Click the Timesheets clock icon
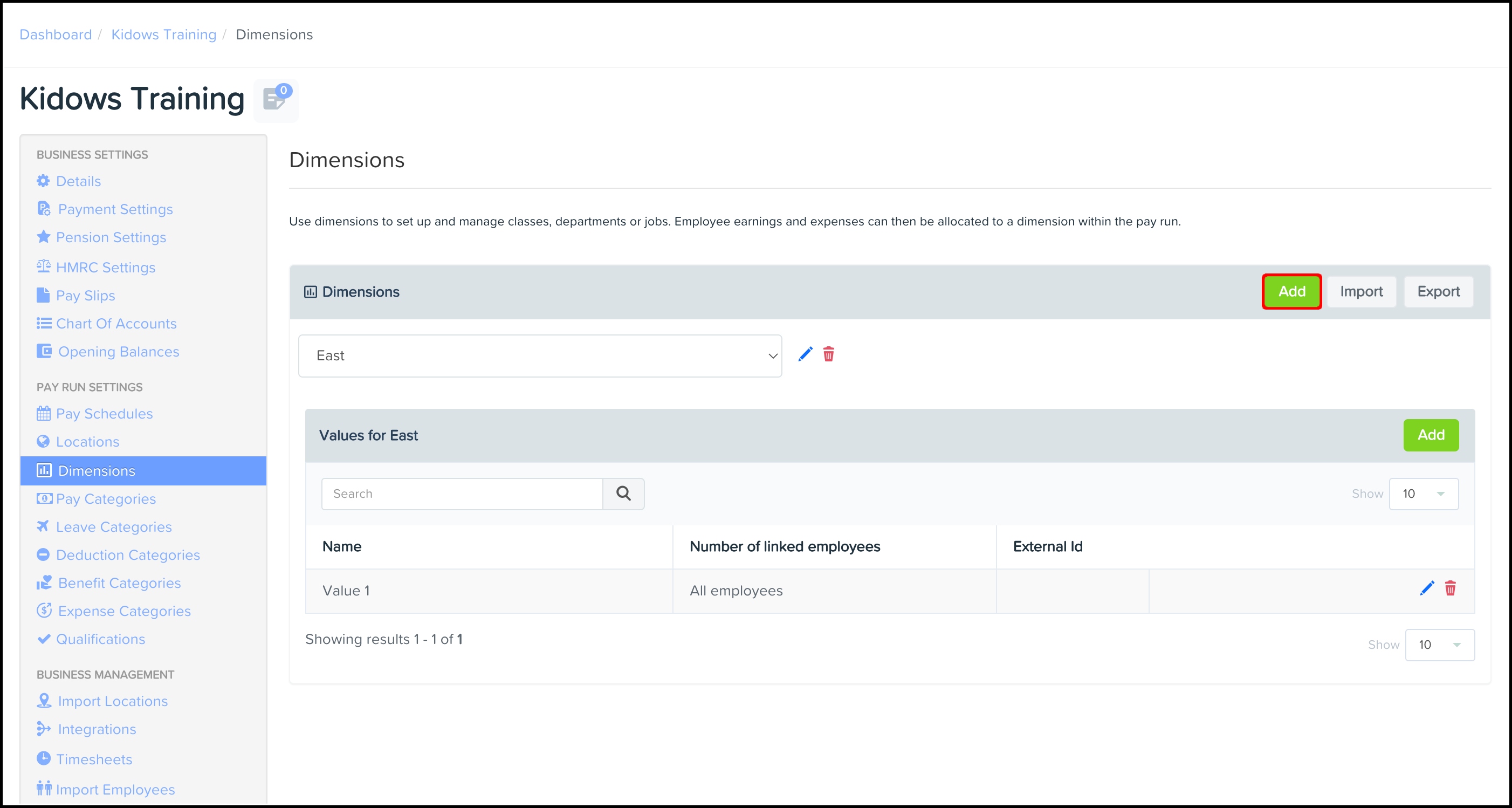The width and height of the screenshot is (1512, 808). tap(44, 758)
